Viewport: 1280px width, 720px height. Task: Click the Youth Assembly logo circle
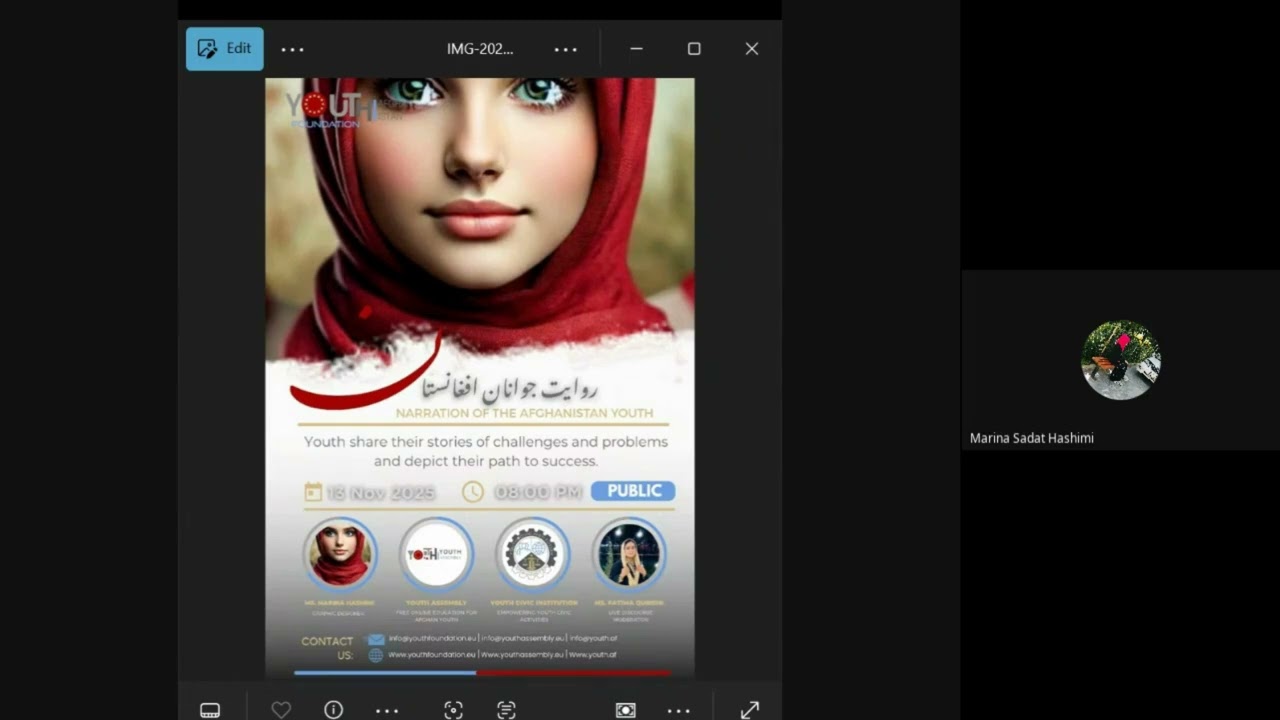click(437, 553)
